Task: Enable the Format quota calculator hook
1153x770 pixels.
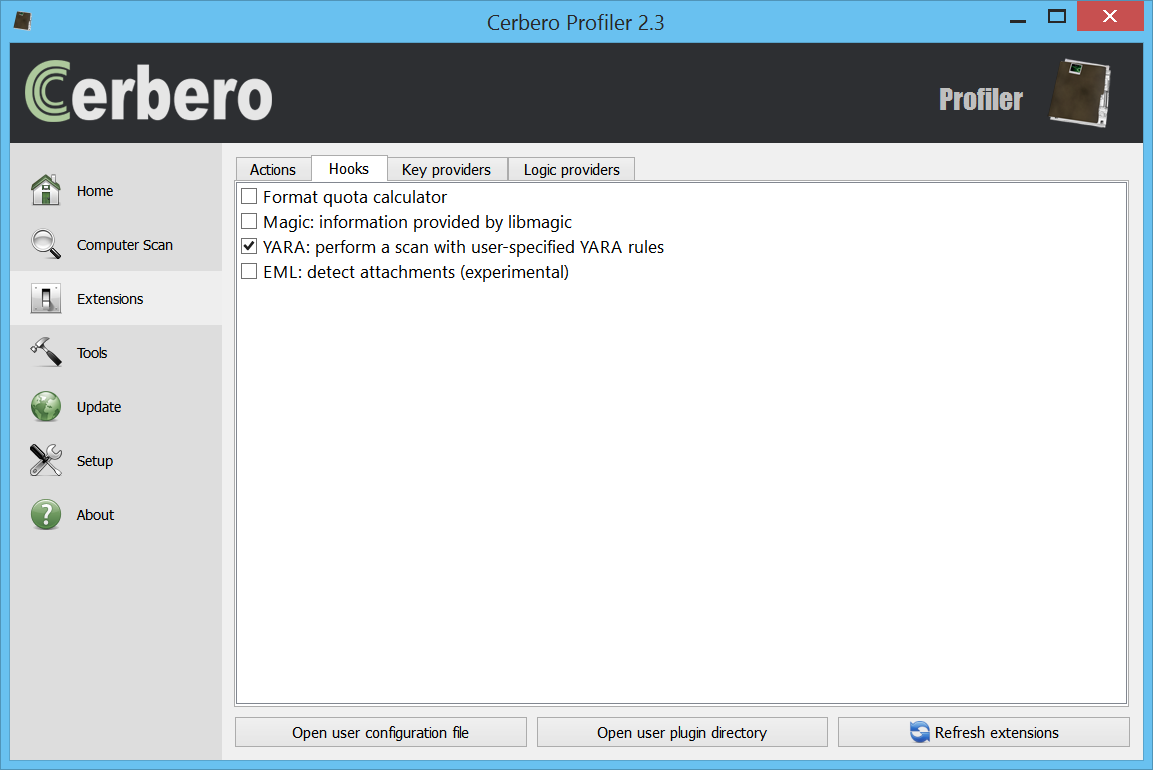Action: coord(249,196)
